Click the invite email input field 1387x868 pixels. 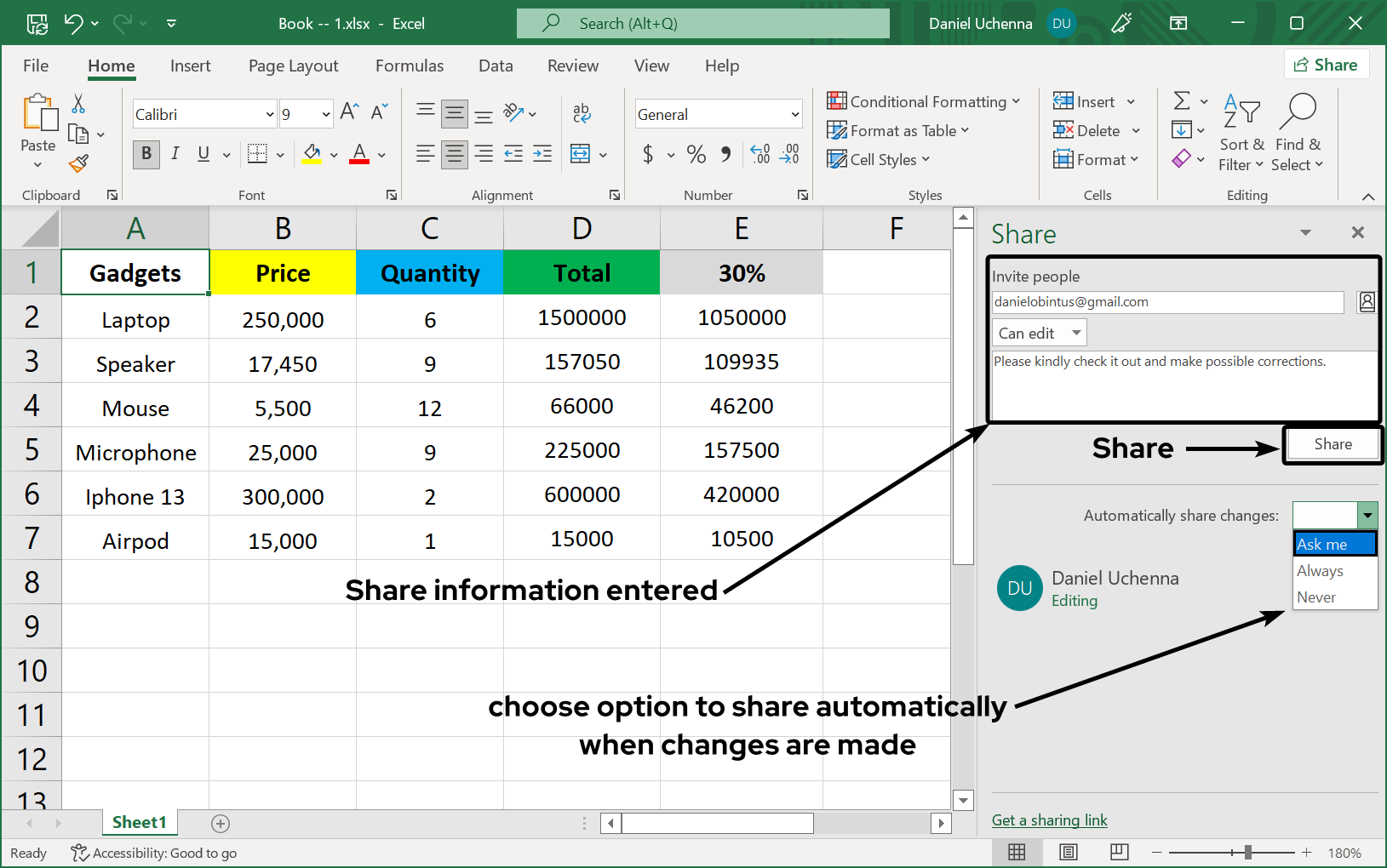coord(1166,301)
